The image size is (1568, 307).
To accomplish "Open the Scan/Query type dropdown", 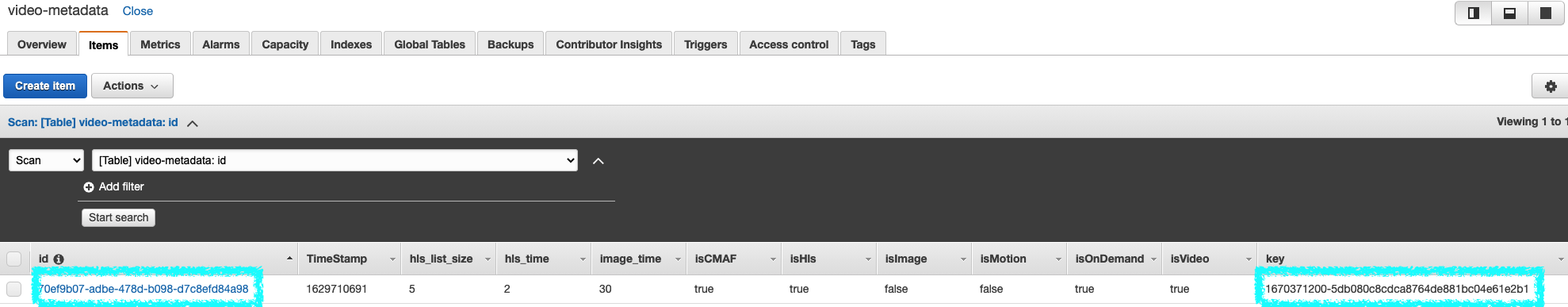I will coord(47,160).
